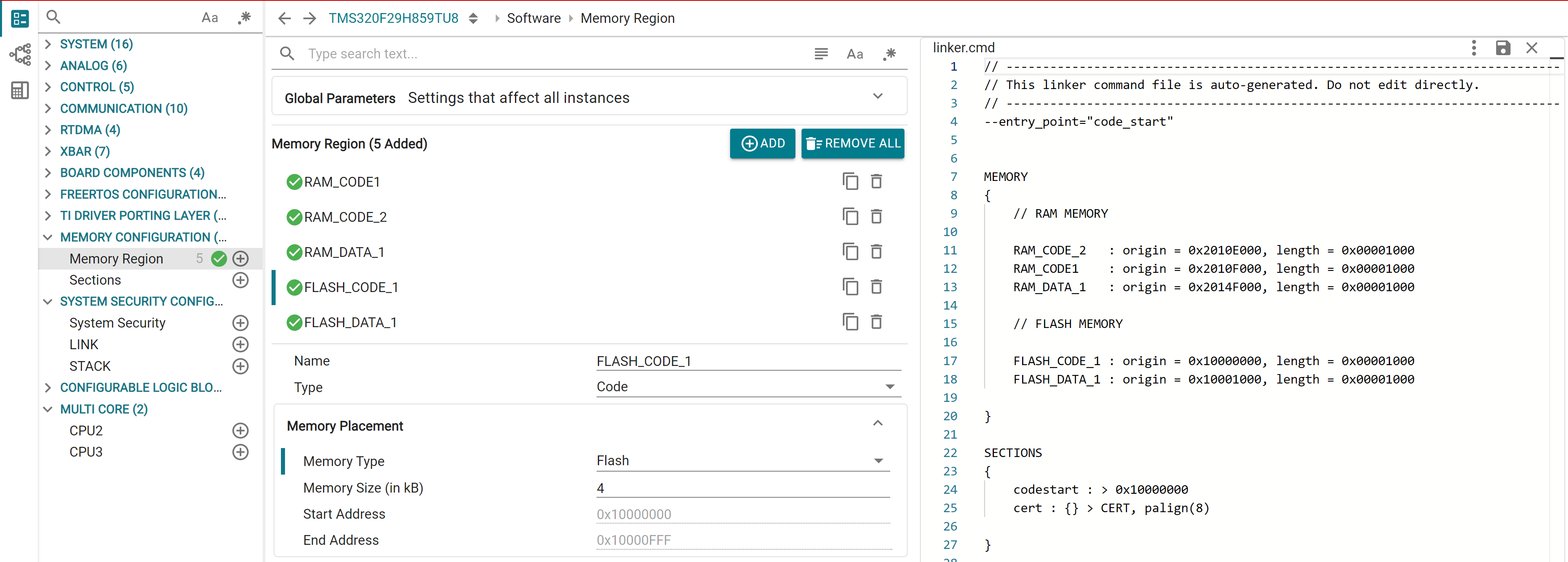Screen dimensions: 1568x562
Task: Expand the COMMUNICATION tree group
Action: point(48,108)
